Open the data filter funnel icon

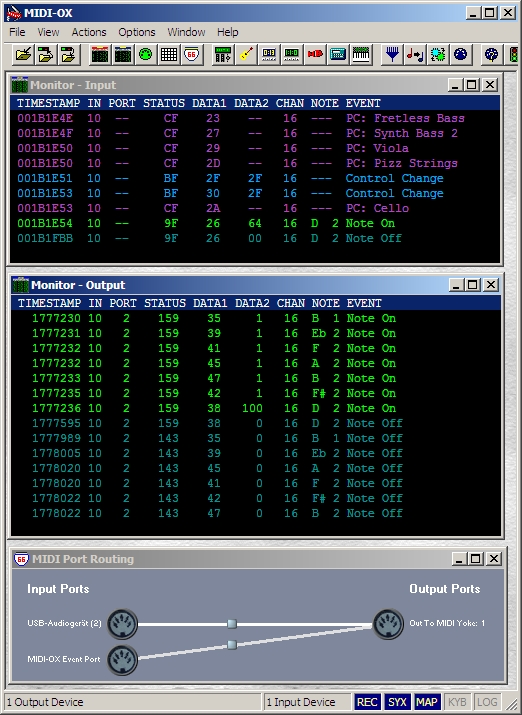[x=392, y=55]
